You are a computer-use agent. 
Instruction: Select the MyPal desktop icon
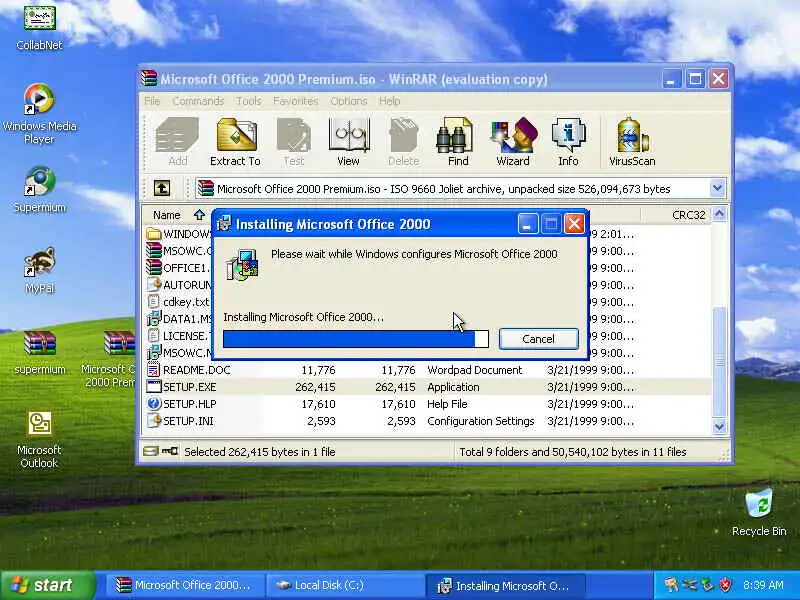pyautogui.click(x=39, y=270)
